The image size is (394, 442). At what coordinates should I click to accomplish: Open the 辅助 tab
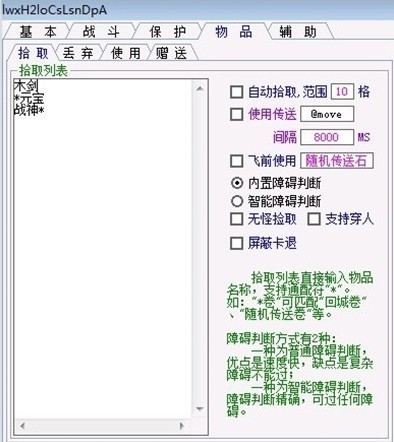tap(298, 32)
